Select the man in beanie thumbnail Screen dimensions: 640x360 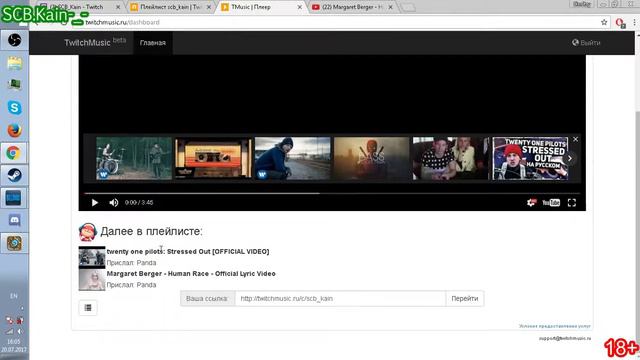[292, 158]
